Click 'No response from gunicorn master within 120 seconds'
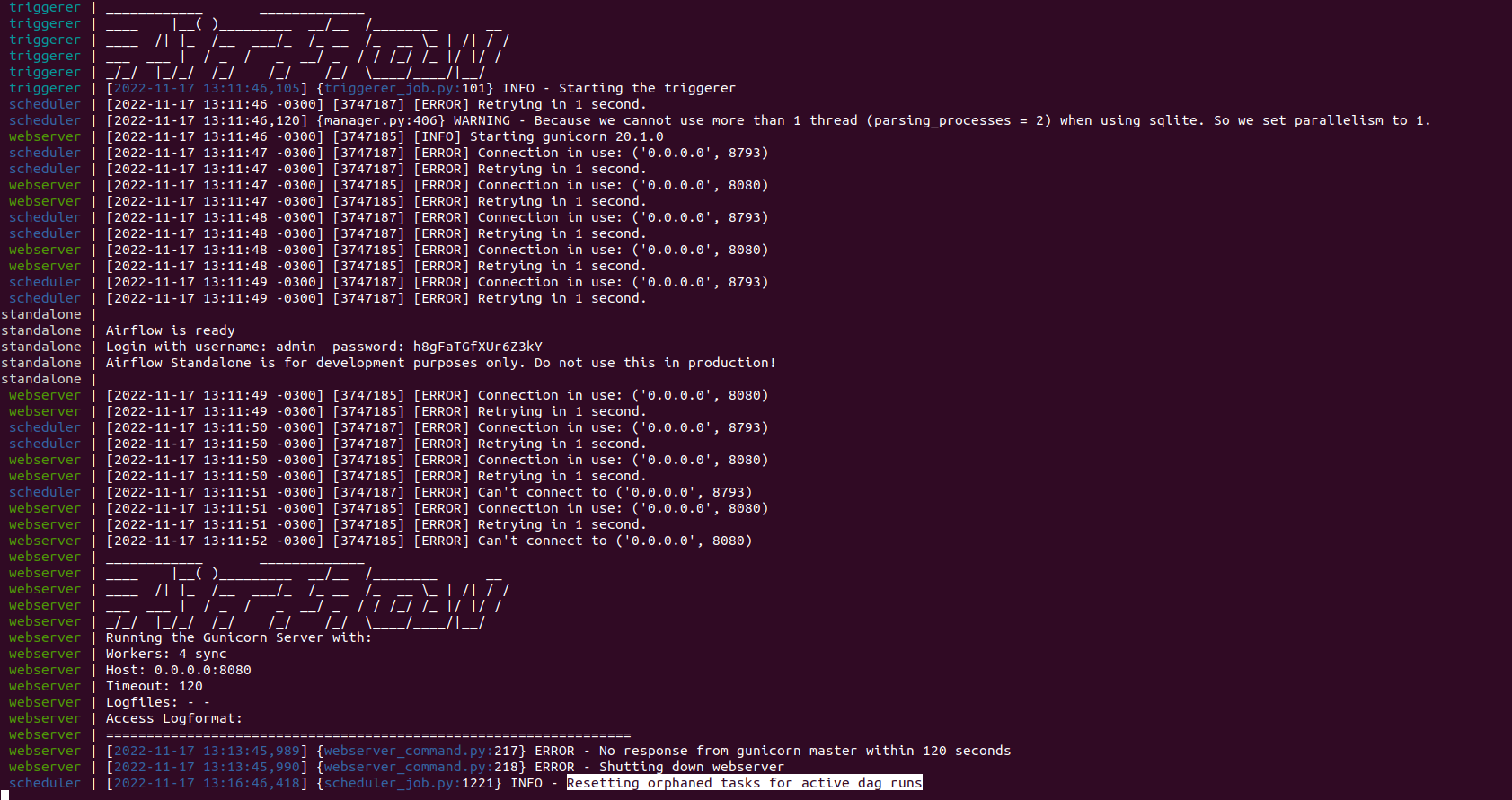Screen dimensions: 1512x800 [x=805, y=751]
